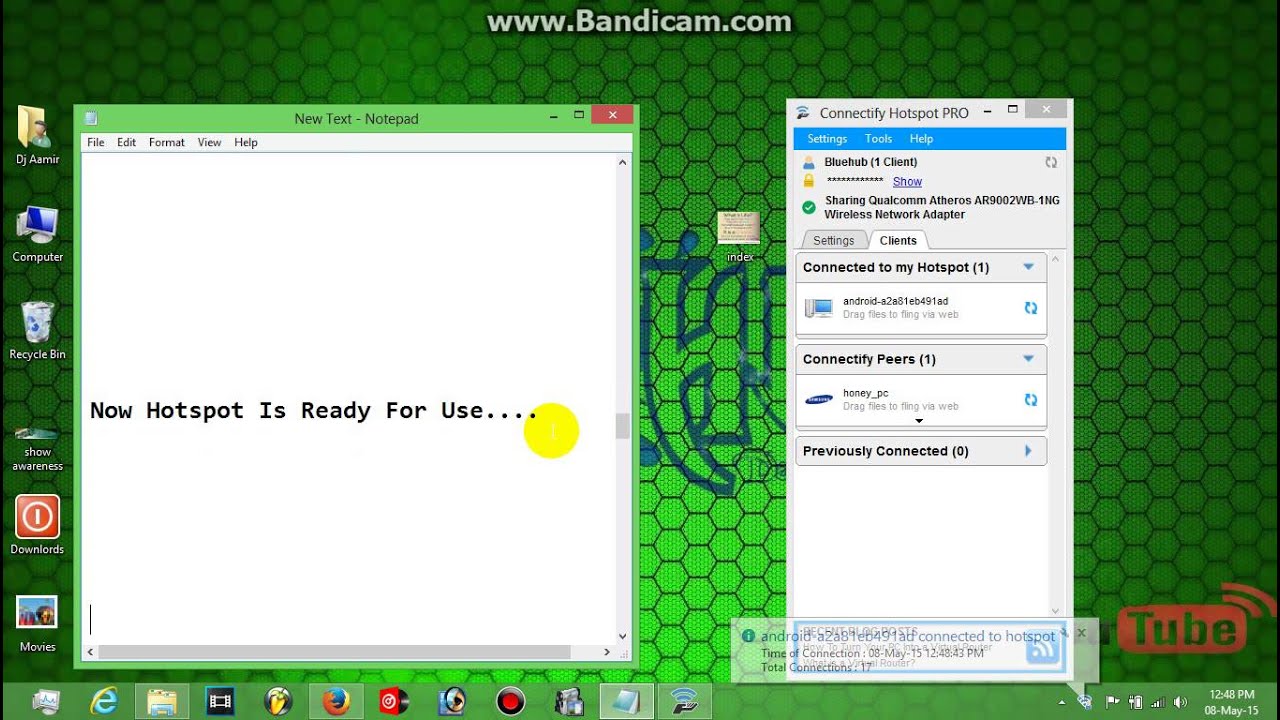Screen dimensions: 1280x720
Task: Select the Computer desktop icon
Action: [37, 234]
